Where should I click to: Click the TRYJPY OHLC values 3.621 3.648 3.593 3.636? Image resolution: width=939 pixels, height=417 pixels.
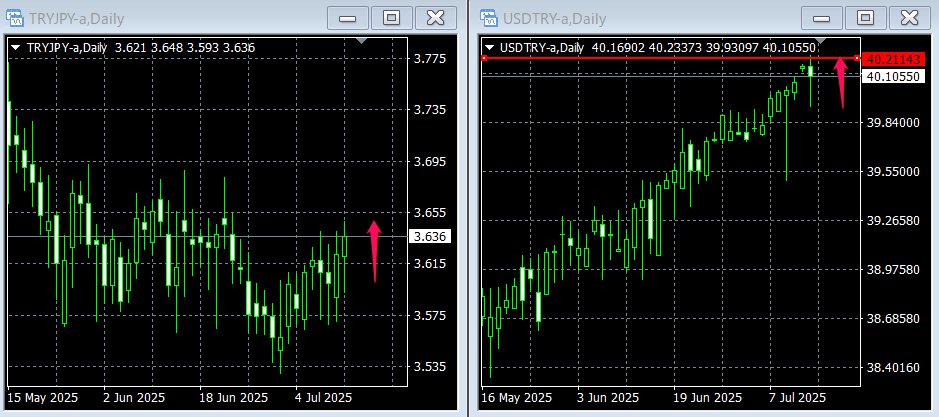tap(184, 48)
